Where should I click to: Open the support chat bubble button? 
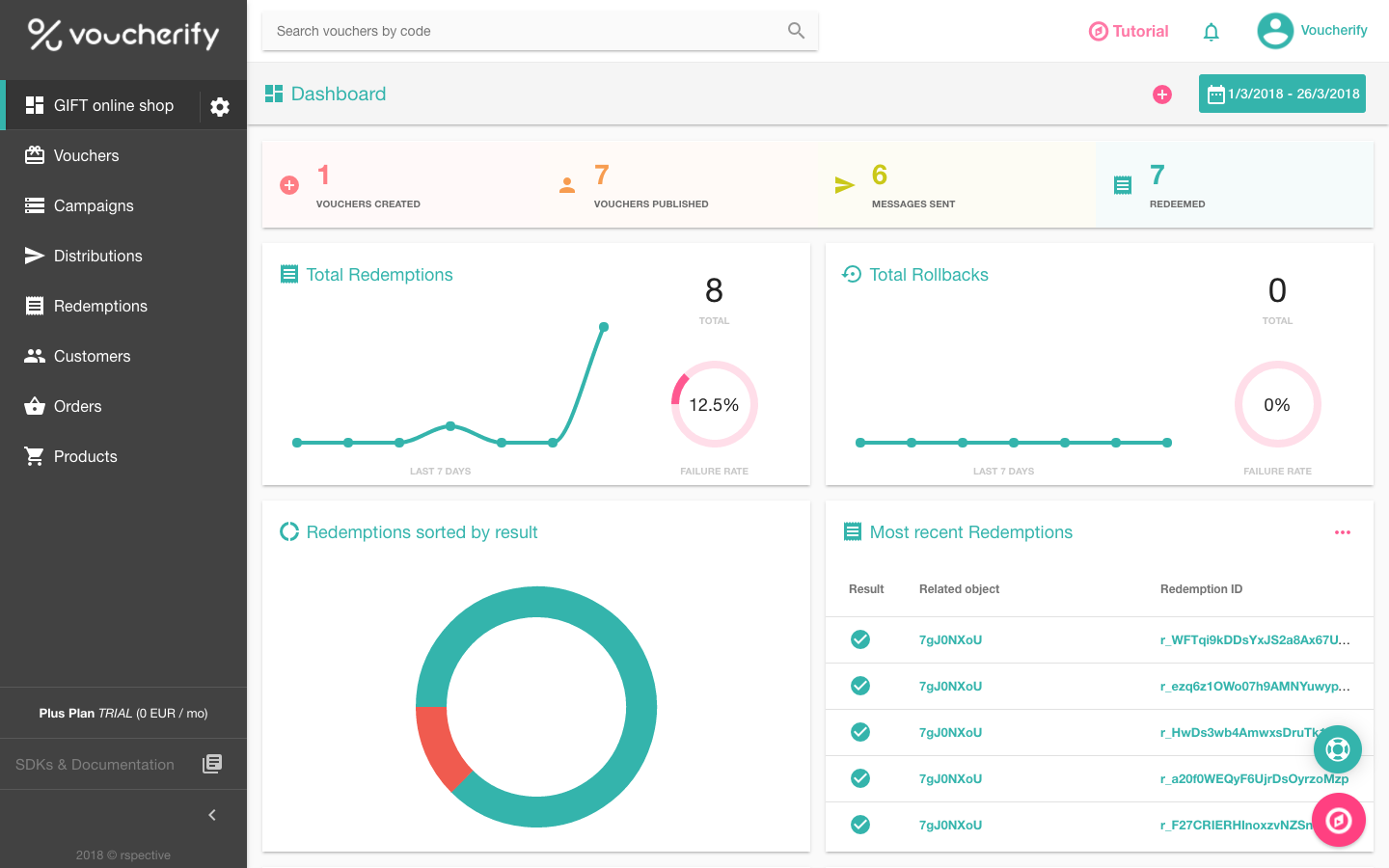(1337, 749)
